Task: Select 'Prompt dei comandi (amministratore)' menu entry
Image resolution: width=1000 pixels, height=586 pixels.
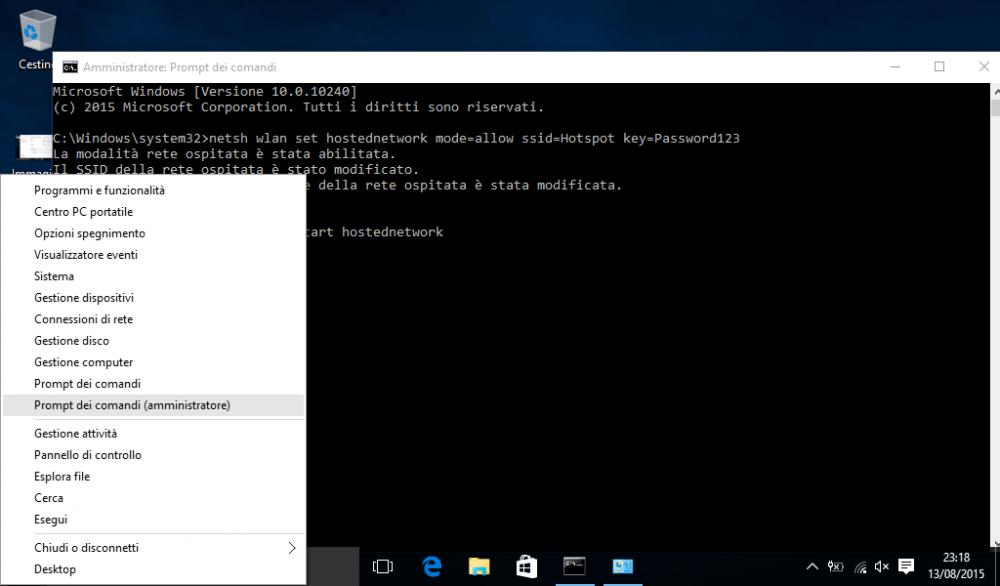Action: tap(132, 405)
